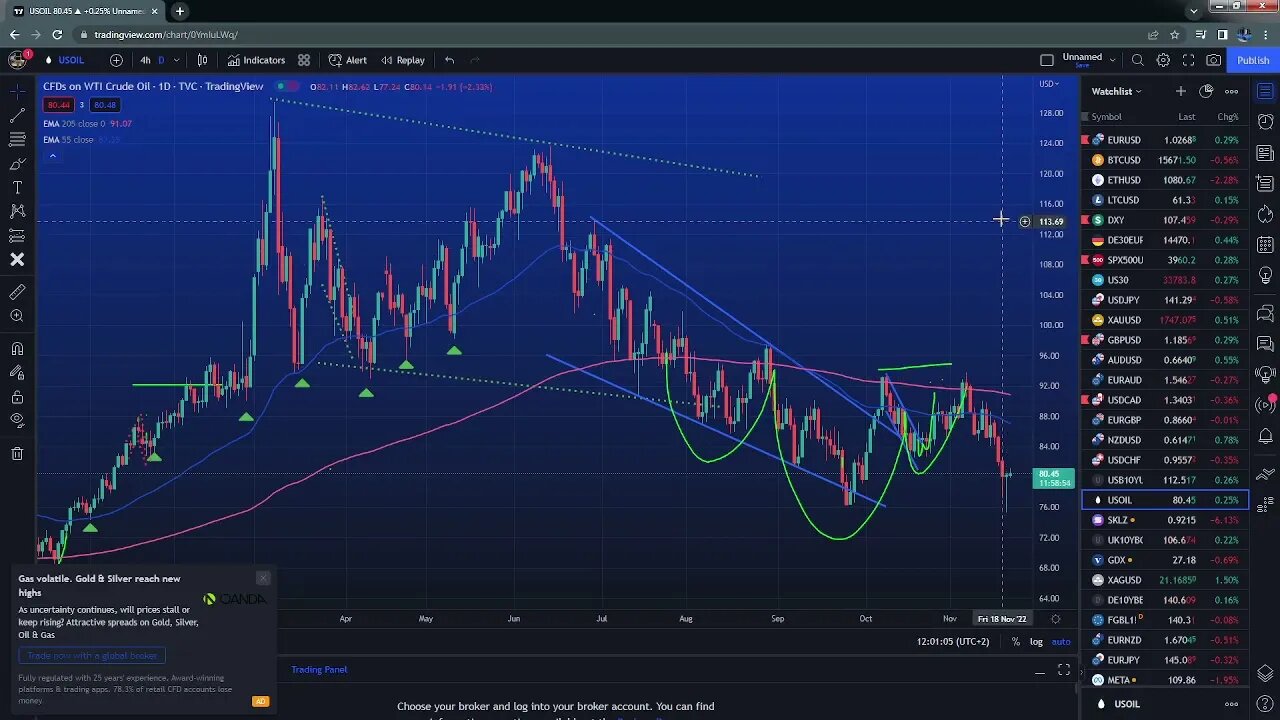This screenshot has width=1280, height=720.
Task: Start bar Replay mode
Action: pos(403,60)
